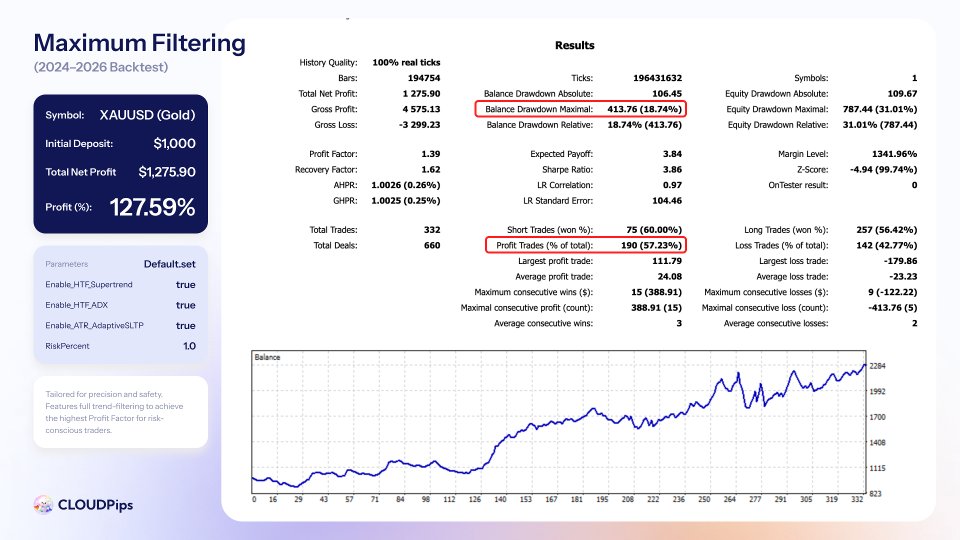Image resolution: width=960 pixels, height=540 pixels.
Task: Click the Results heading
Action: [x=574, y=45]
